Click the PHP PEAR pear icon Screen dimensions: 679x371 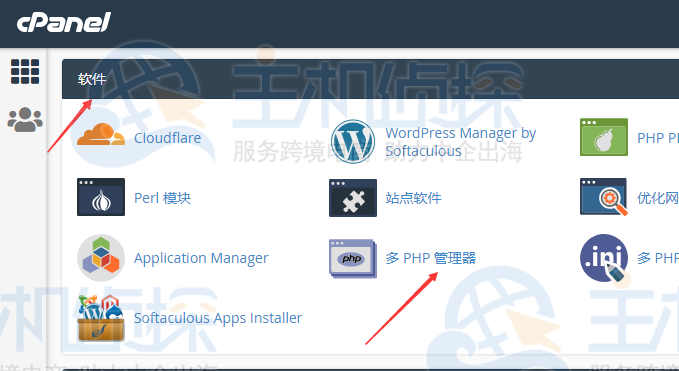pos(604,137)
